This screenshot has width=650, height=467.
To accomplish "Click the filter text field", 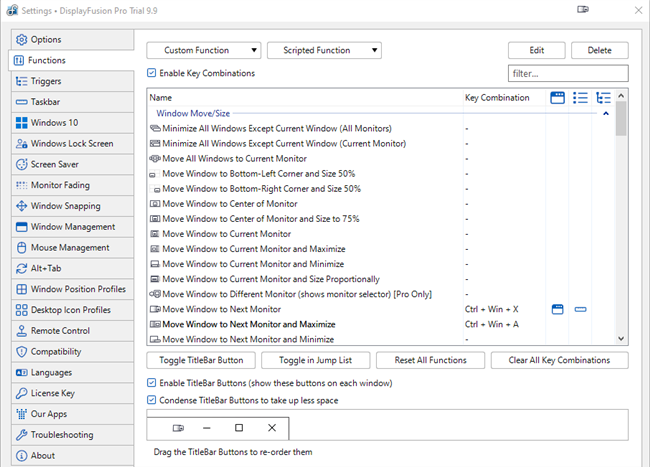I will [568, 73].
